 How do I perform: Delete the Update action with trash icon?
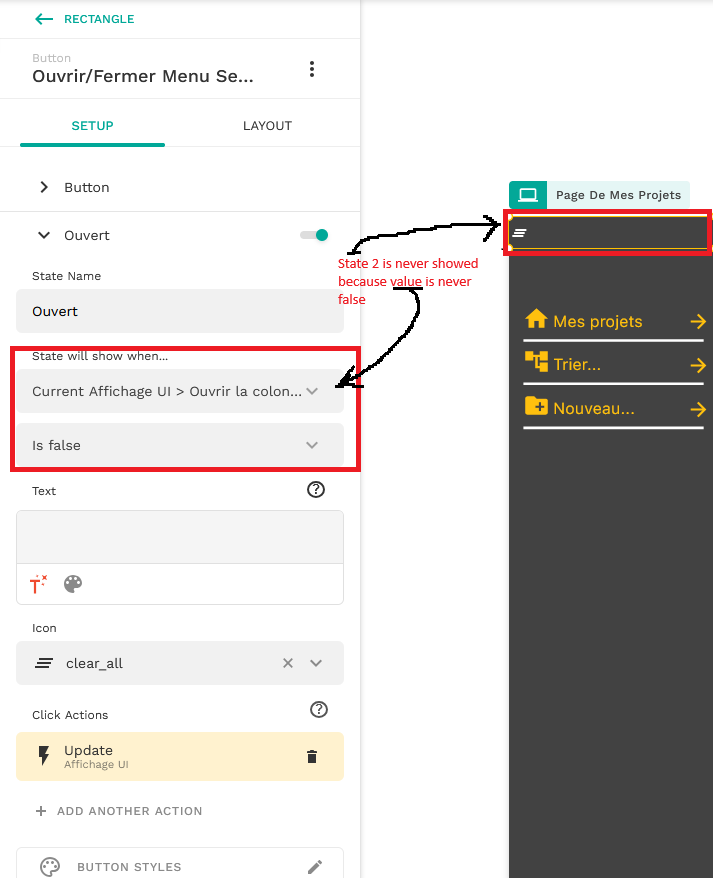pos(312,757)
